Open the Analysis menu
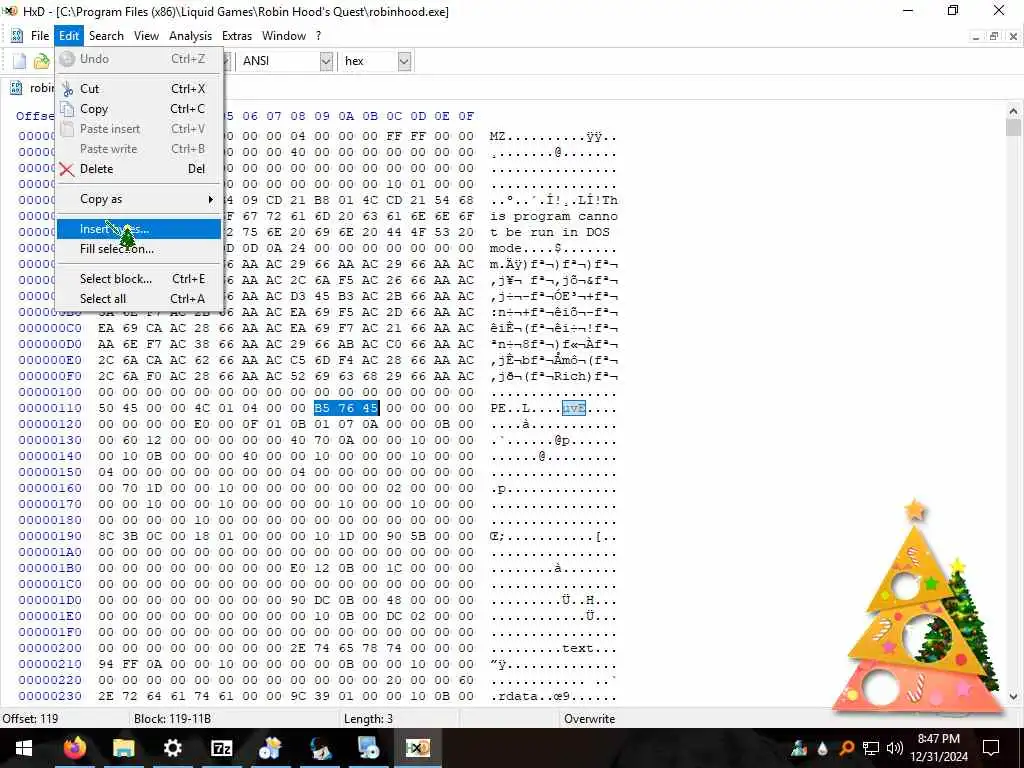 coord(190,36)
